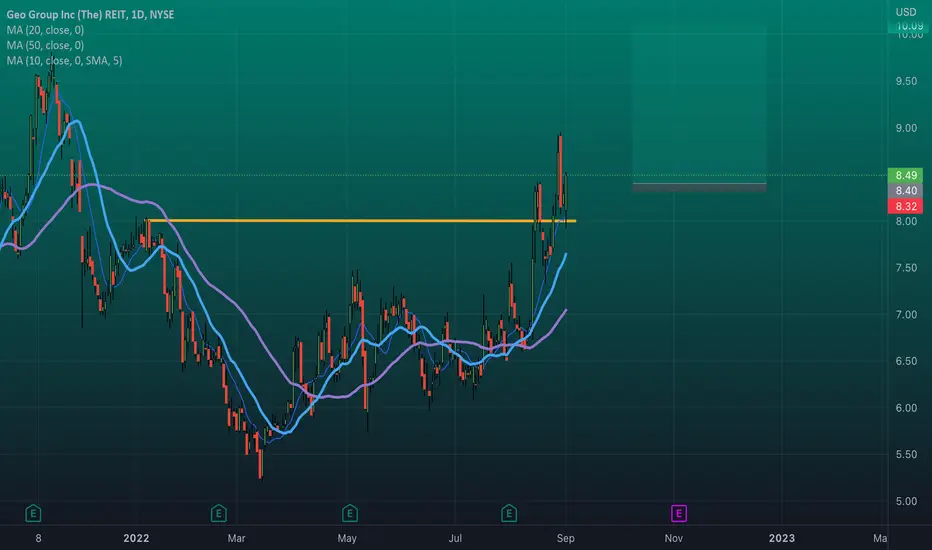Click the 2022 label on time axis
Viewport: 932px width, 550px height.
(136, 538)
